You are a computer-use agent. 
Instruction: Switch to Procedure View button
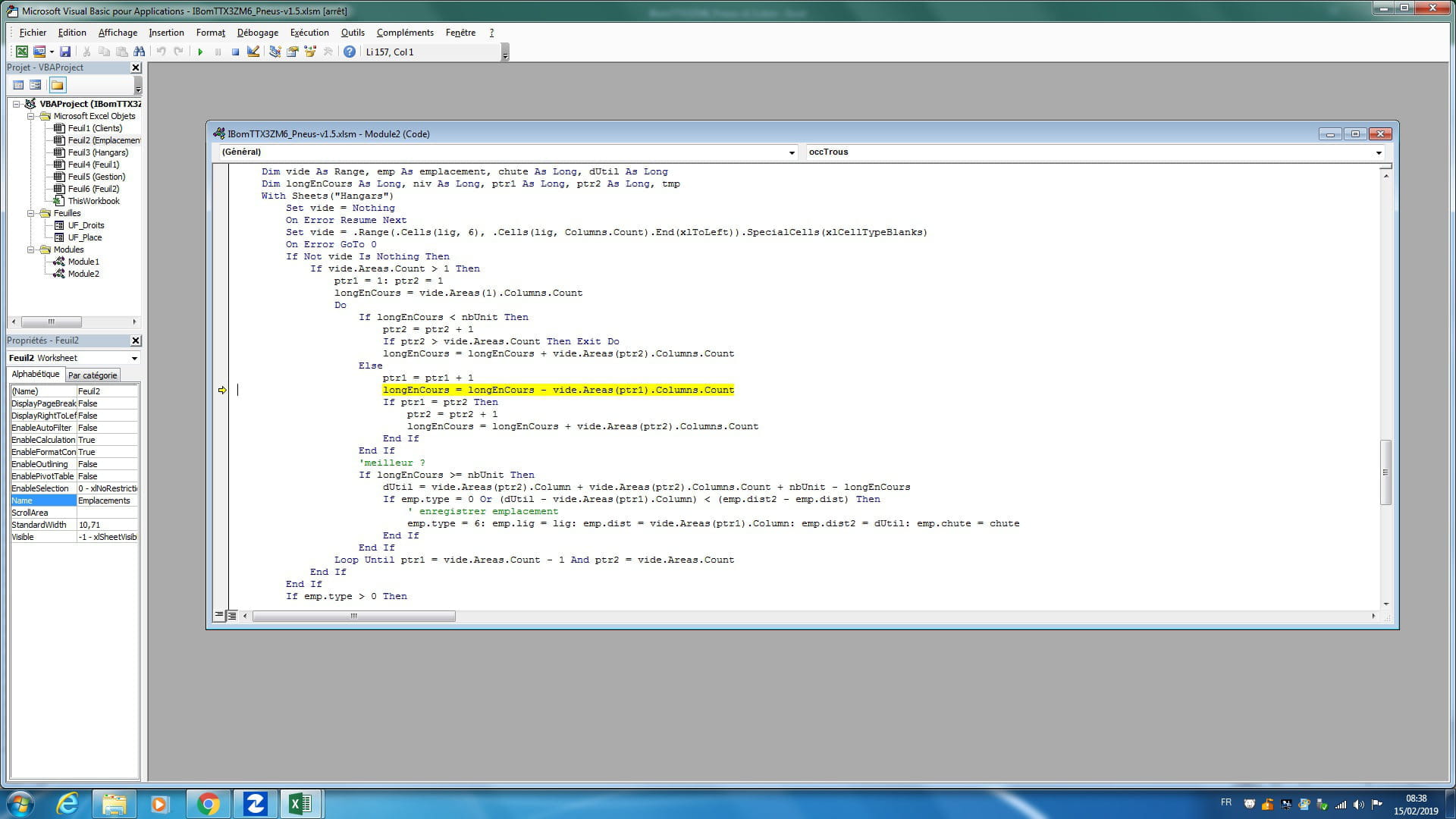pos(219,616)
